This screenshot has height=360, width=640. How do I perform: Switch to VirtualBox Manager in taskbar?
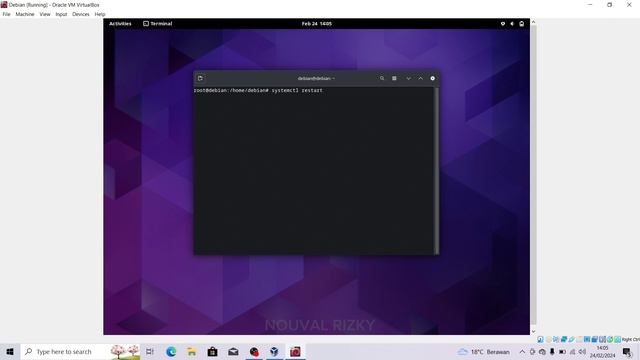tap(275, 351)
